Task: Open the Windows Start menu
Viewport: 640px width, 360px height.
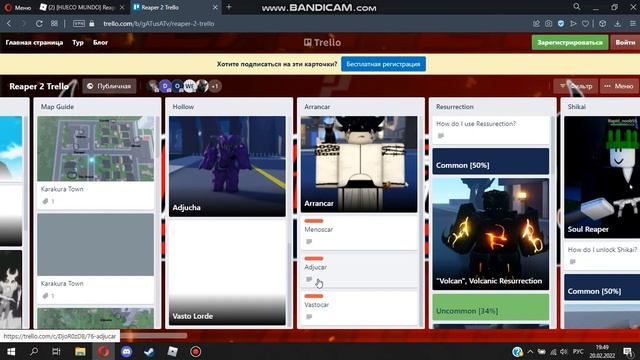Action: 11,351
